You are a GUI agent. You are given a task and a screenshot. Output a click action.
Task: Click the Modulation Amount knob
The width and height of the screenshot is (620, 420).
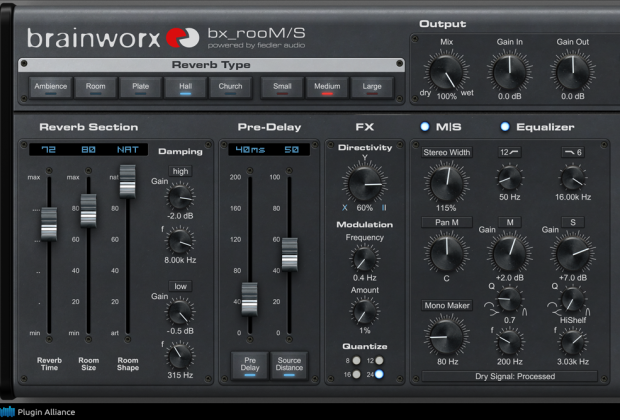coord(364,312)
